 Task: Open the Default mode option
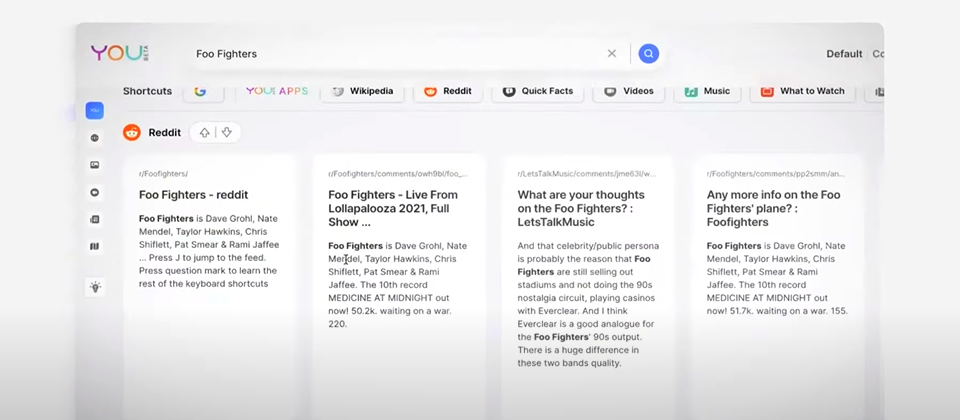(x=844, y=54)
